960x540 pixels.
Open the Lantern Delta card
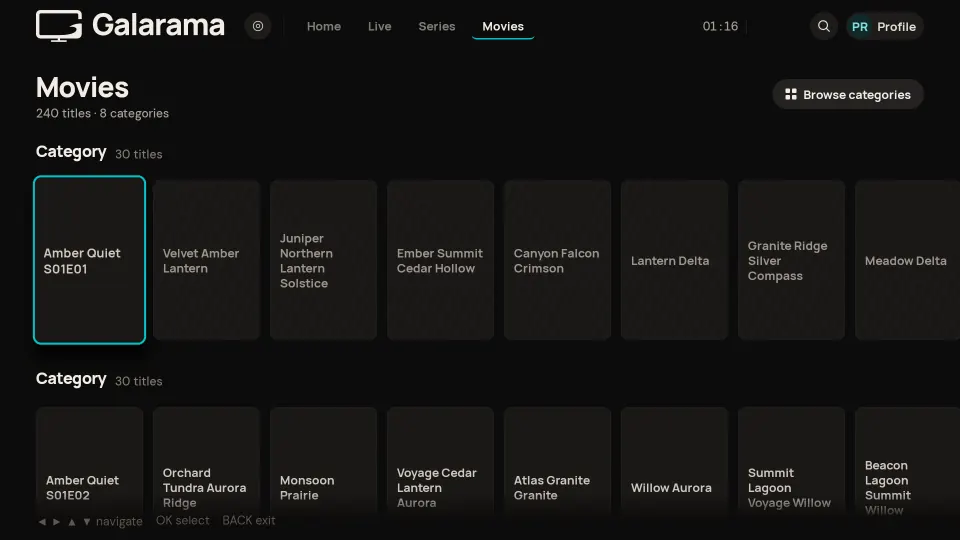674,260
